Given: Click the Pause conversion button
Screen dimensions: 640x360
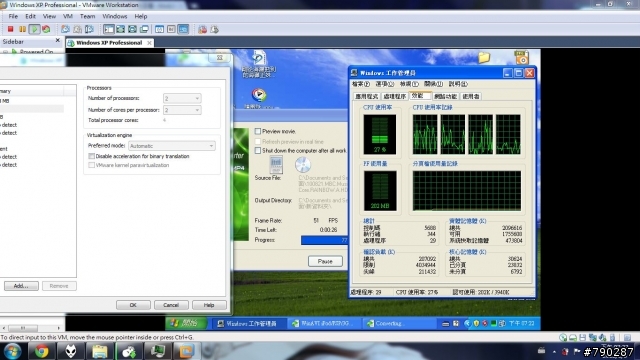Looking at the screenshot, I should pos(325,261).
